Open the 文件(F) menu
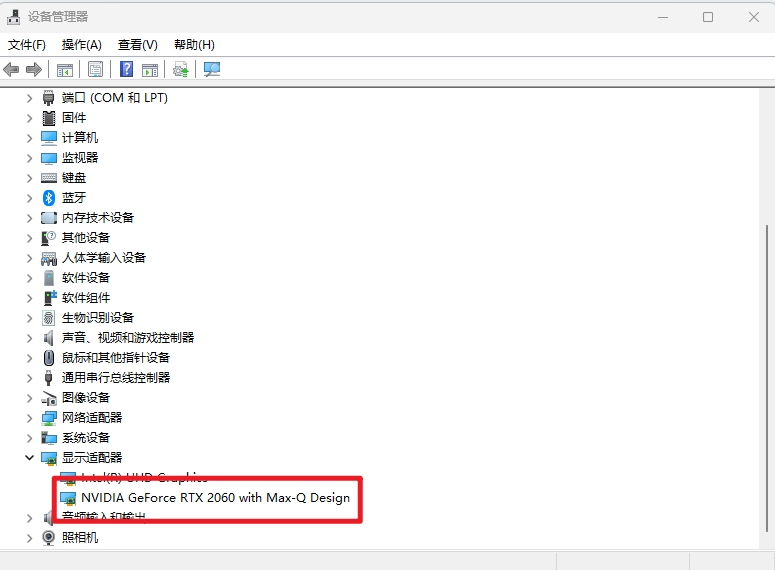Viewport: 775px width, 570px height. coord(27,45)
